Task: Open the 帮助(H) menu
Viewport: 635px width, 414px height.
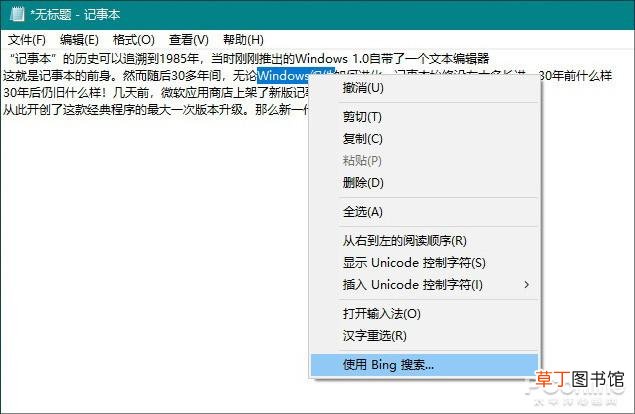Action: [243, 40]
